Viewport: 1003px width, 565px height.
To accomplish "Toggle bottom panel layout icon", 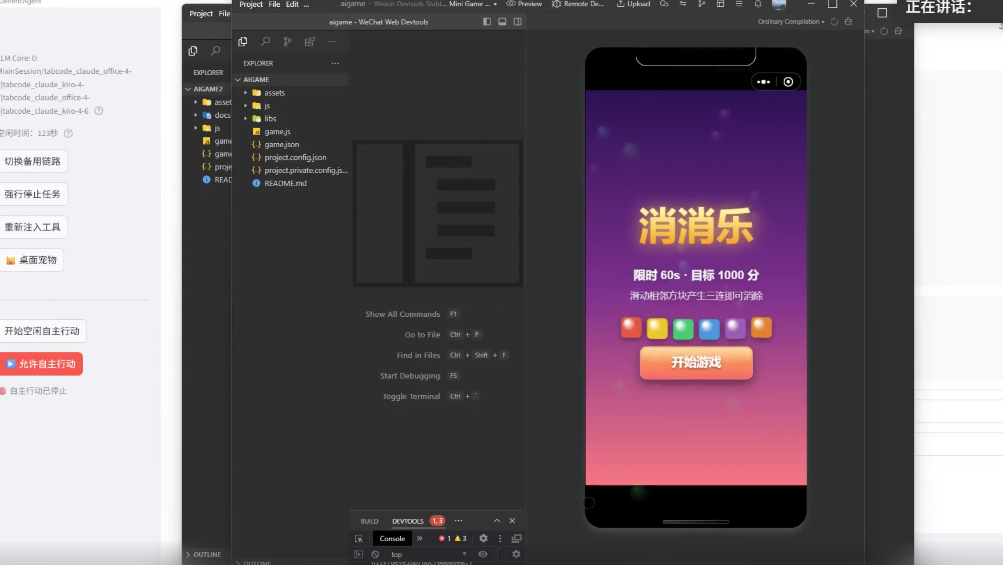I will [502, 22].
